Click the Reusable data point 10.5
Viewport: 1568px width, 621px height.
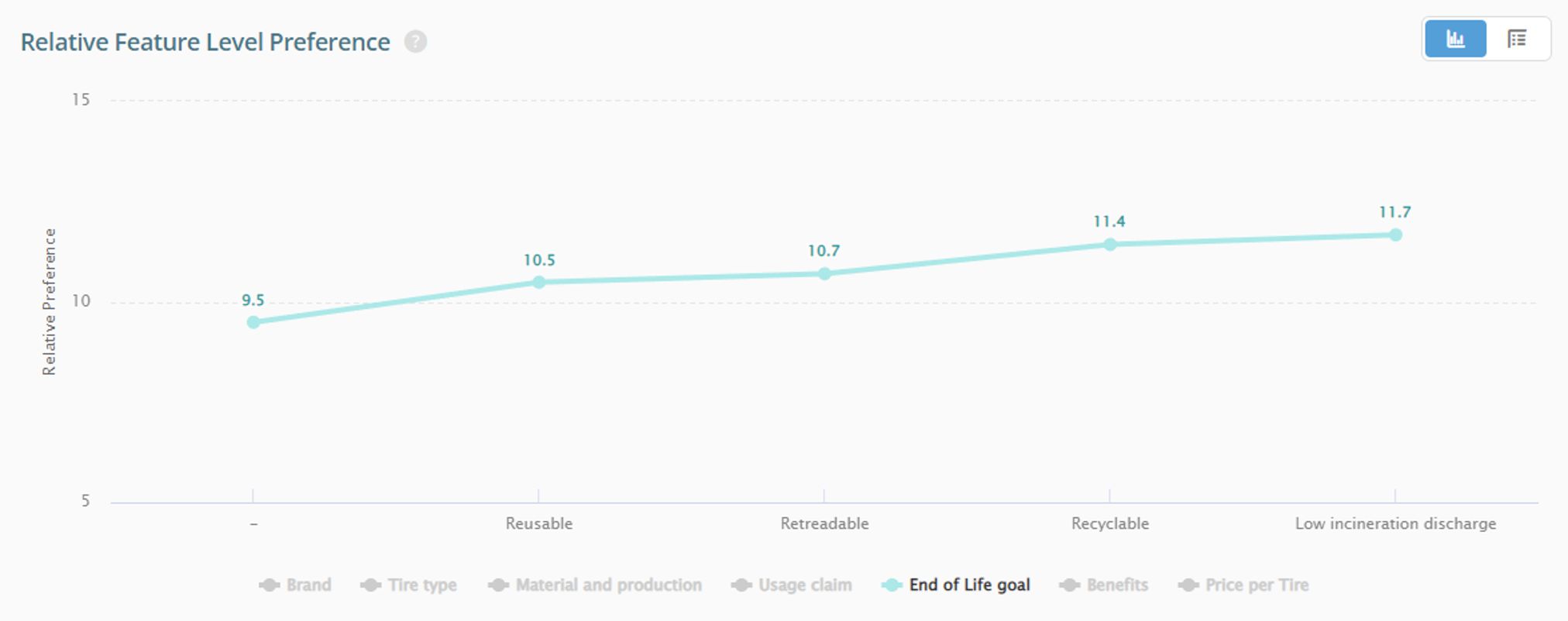pyautogui.click(x=538, y=282)
